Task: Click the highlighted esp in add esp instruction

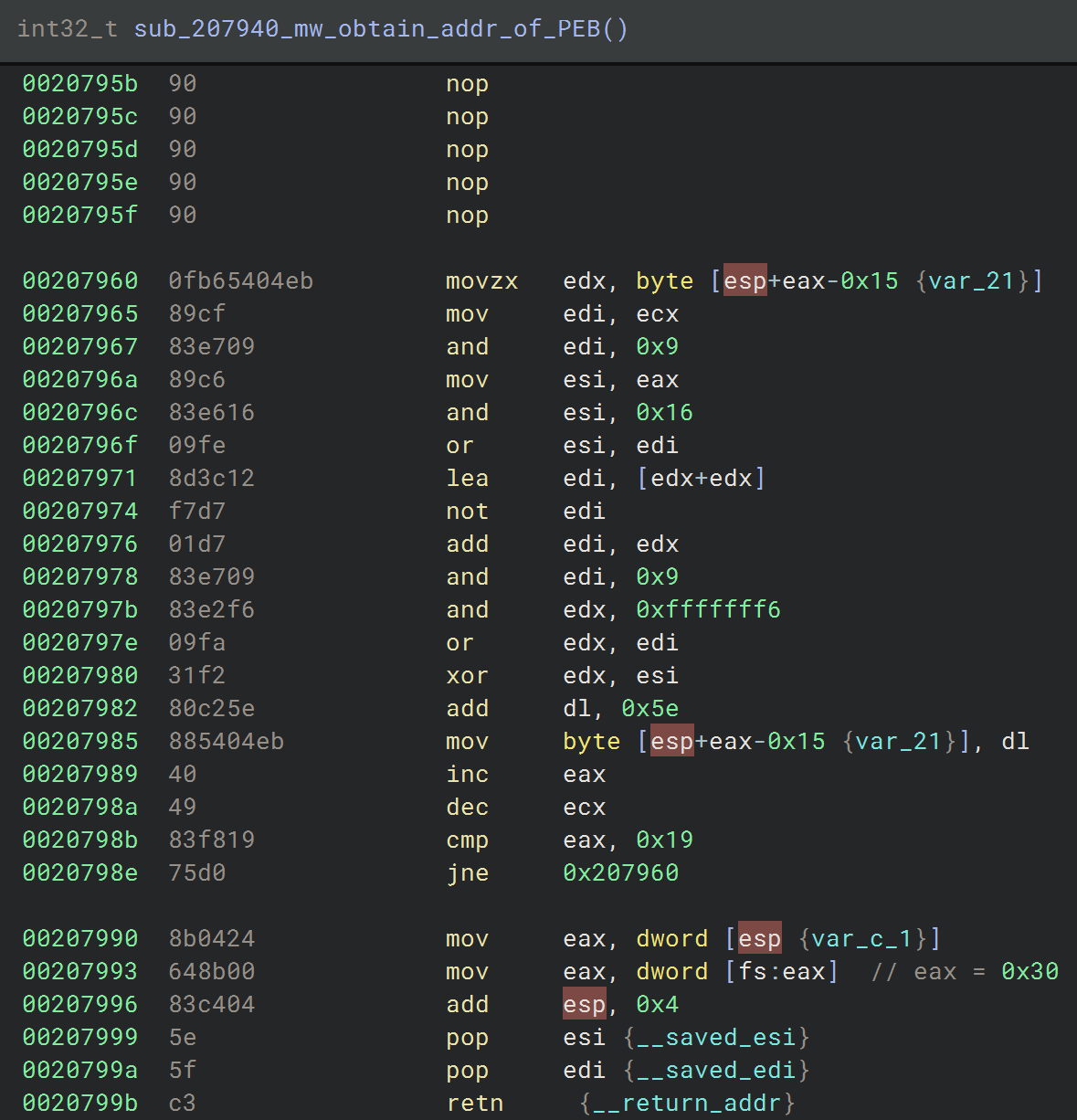Action: point(585,1004)
